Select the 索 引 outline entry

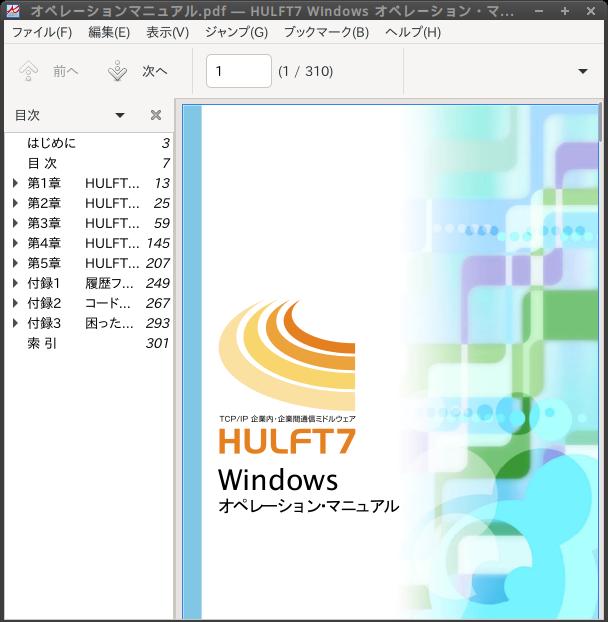coord(42,343)
